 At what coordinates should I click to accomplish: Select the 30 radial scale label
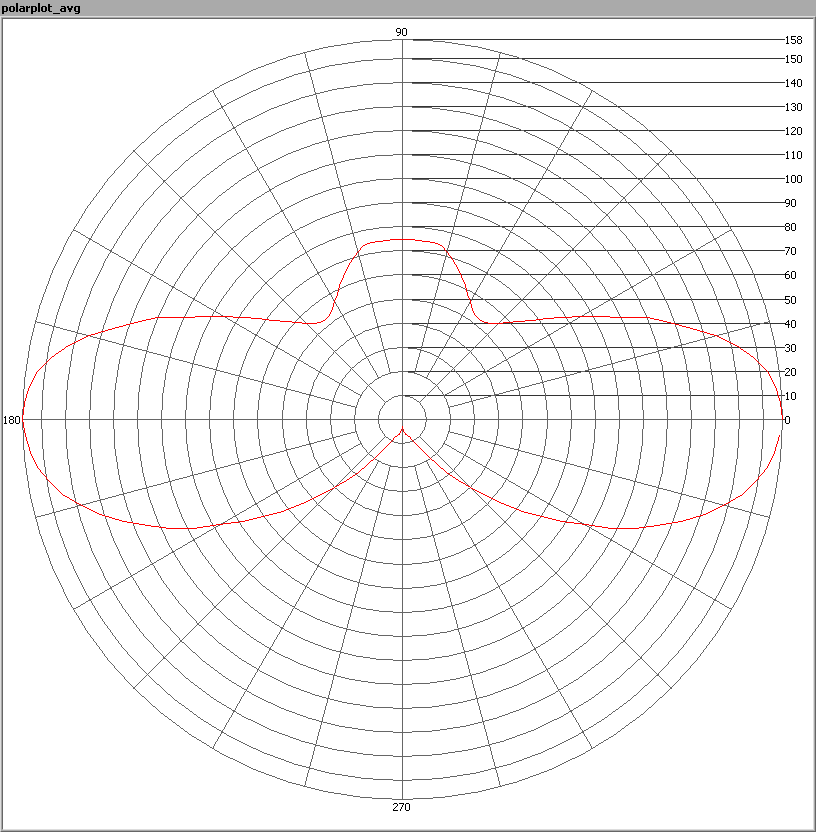tap(790, 348)
